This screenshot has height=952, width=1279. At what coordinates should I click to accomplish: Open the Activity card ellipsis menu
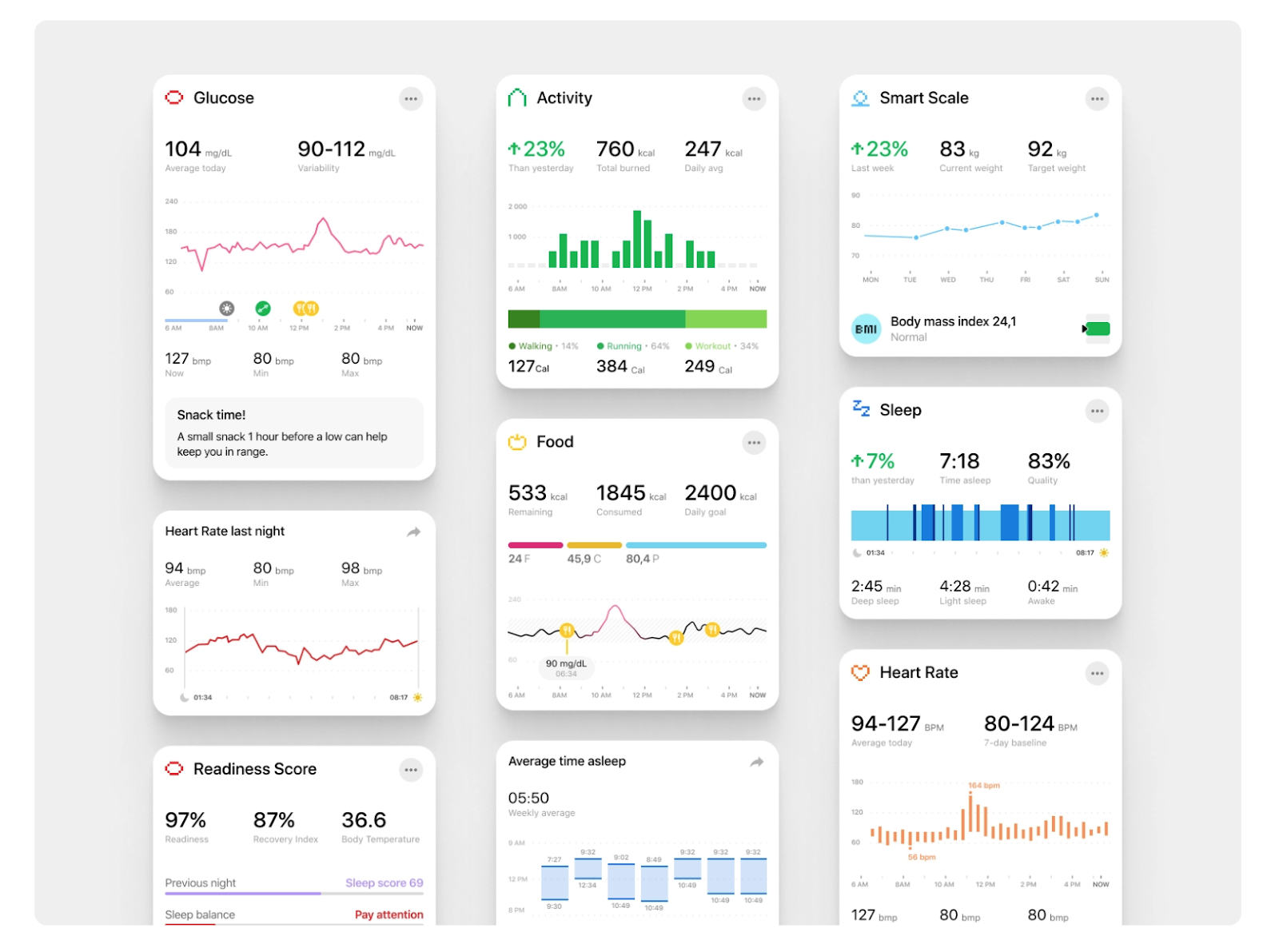(x=754, y=98)
